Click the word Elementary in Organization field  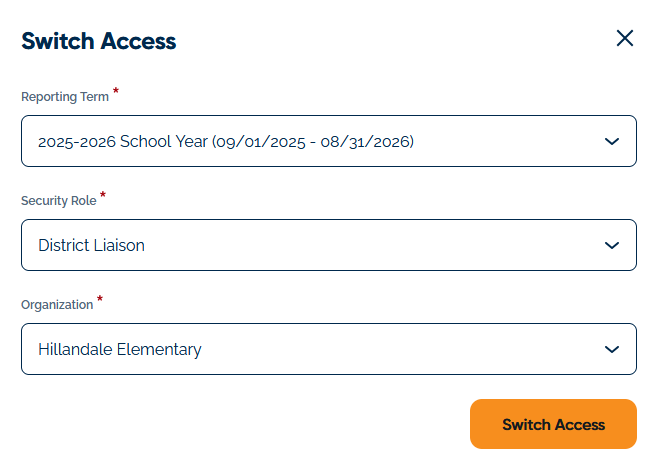[159, 350]
